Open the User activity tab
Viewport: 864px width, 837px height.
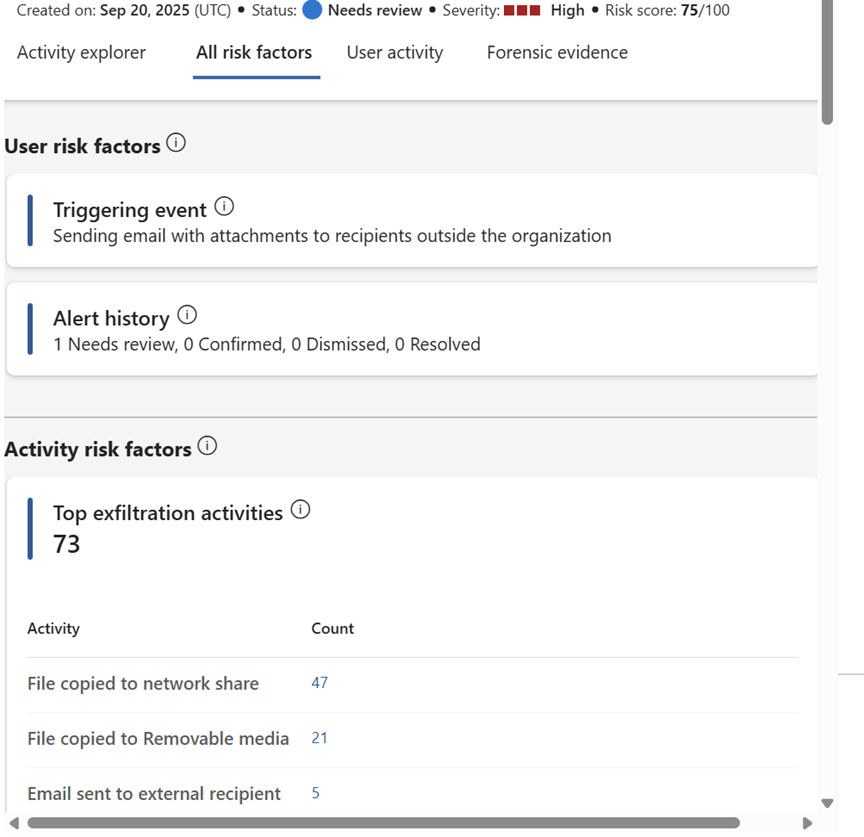(x=395, y=53)
